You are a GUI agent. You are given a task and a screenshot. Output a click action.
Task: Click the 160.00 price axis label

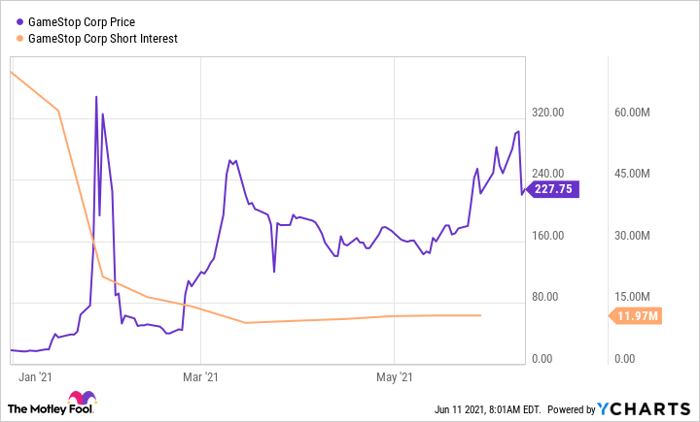tap(549, 236)
